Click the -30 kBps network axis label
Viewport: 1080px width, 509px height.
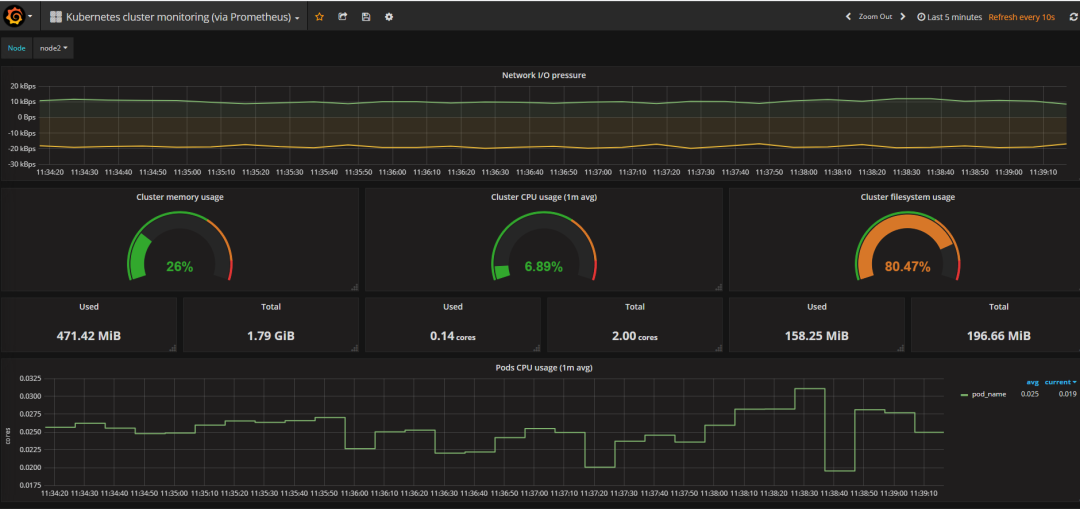point(20,165)
